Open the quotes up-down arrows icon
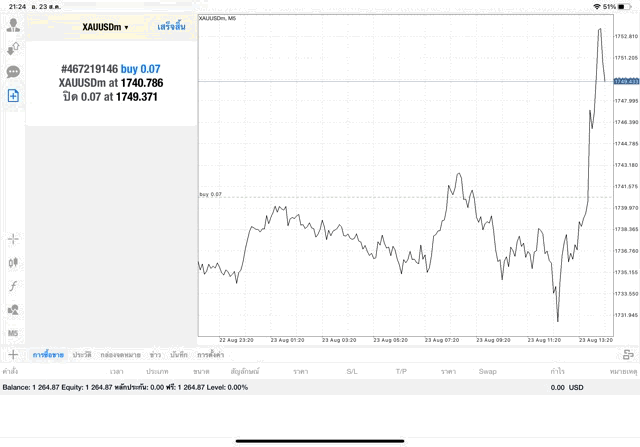Image resolution: width=640 pixels, height=447 pixels. (x=13, y=49)
